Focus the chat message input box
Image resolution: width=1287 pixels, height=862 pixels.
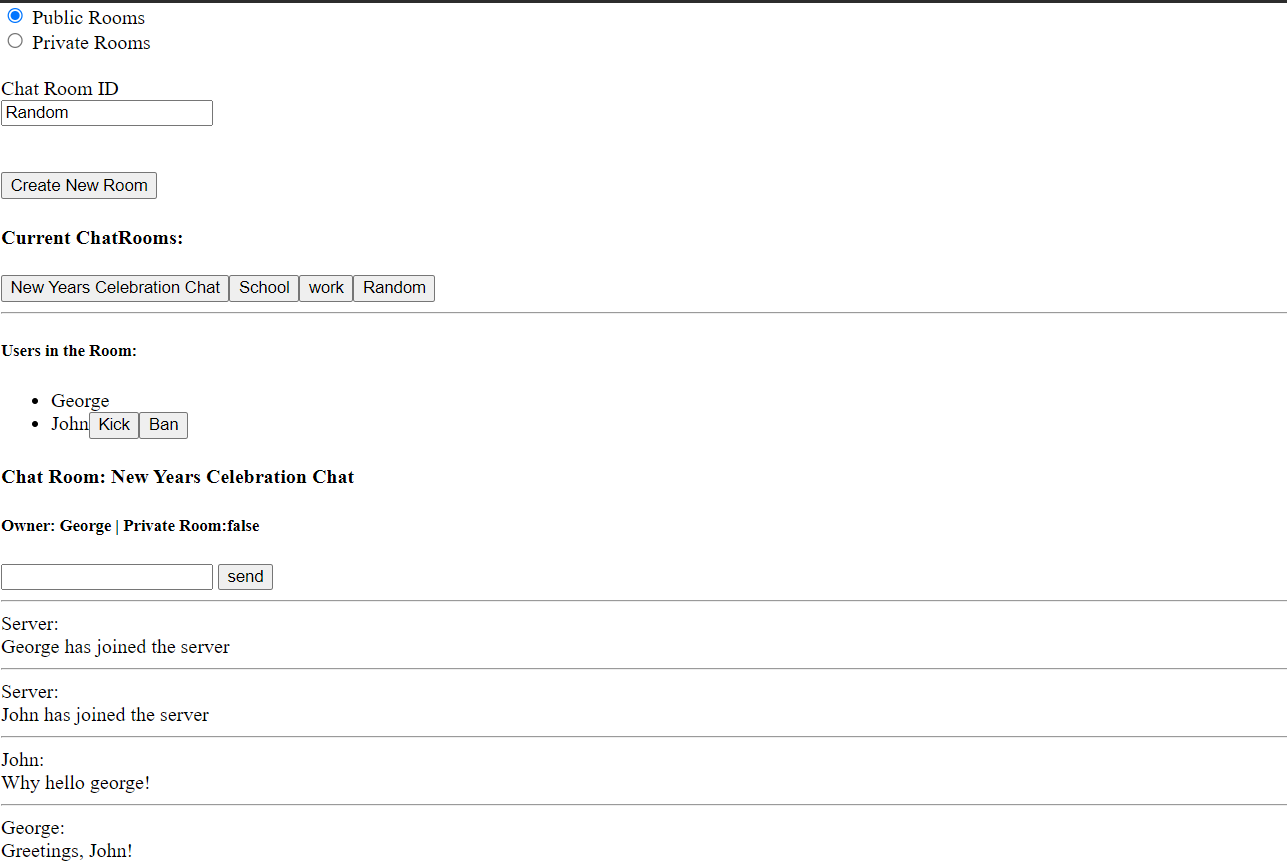[x=107, y=577]
